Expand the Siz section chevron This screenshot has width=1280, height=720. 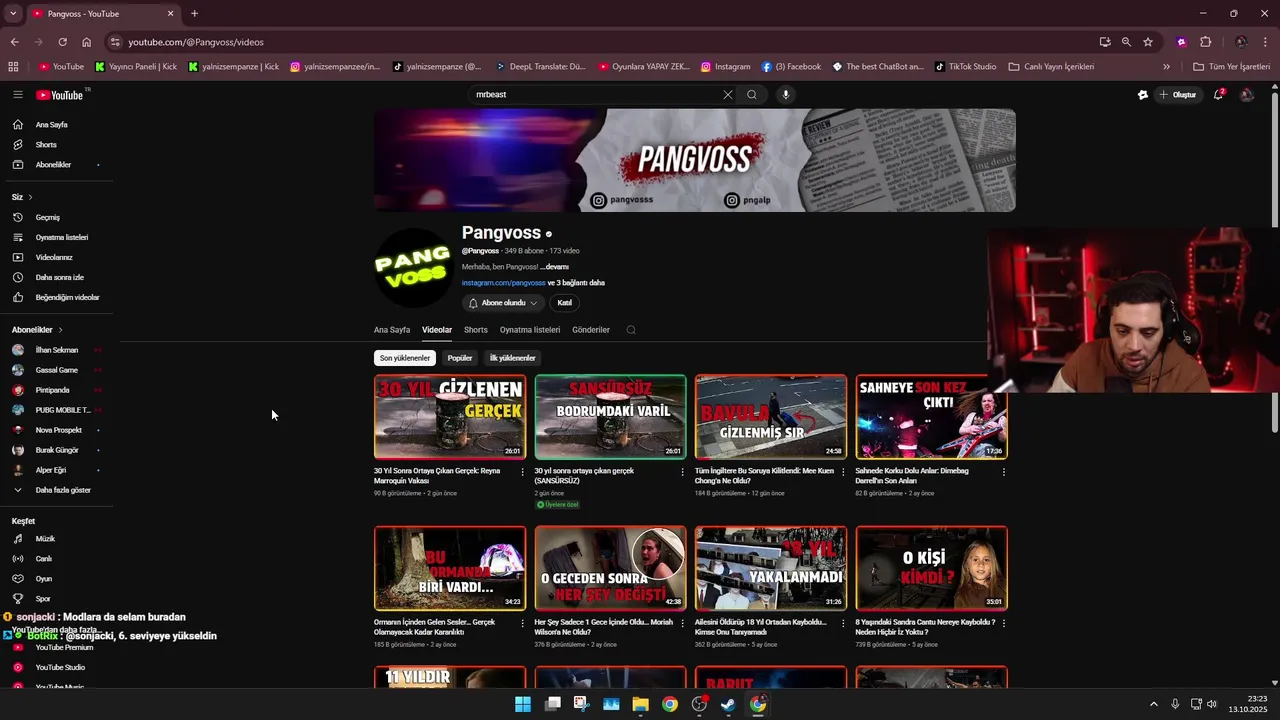point(31,197)
